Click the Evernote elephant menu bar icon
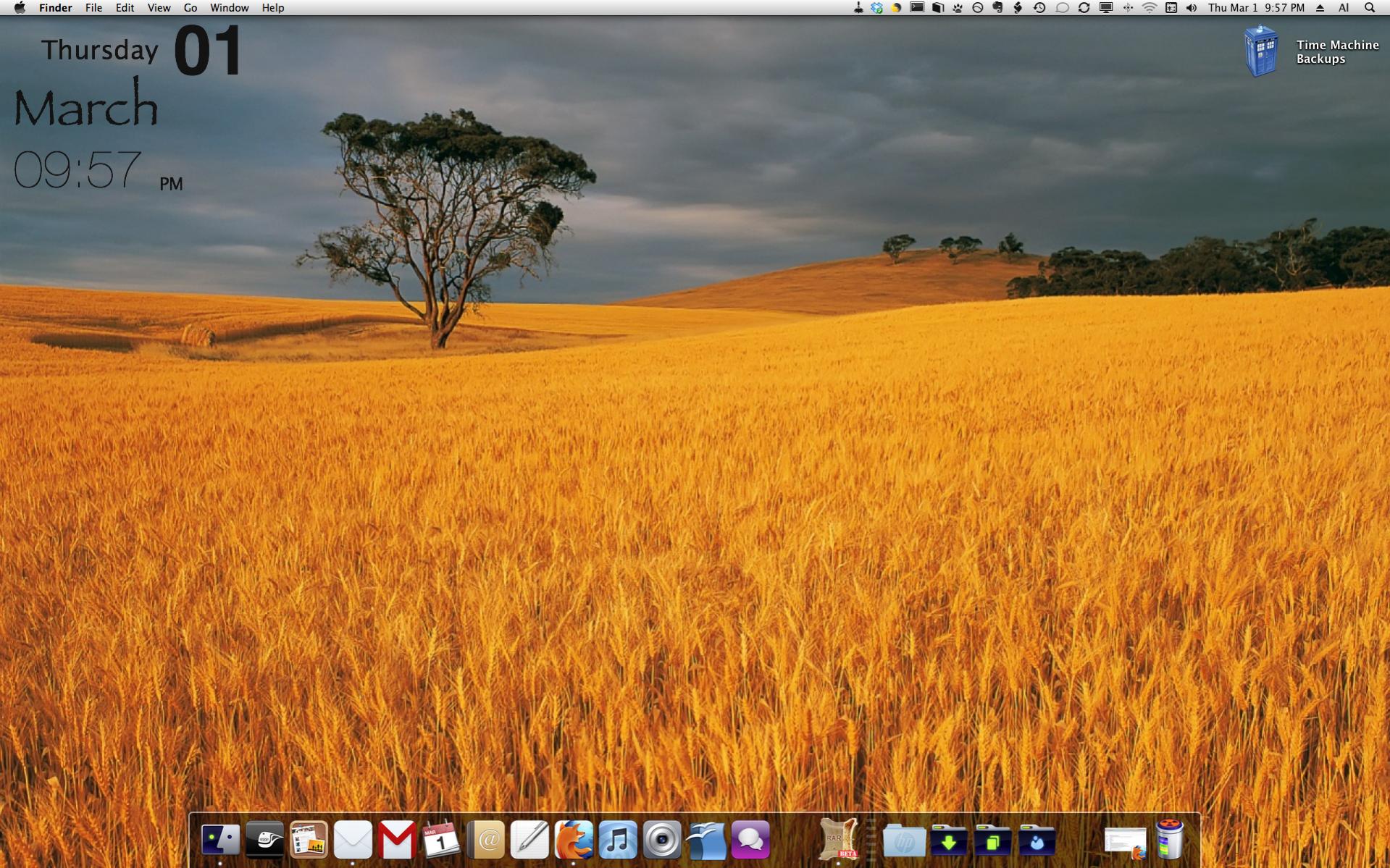This screenshot has width=1390, height=868. pyautogui.click(x=997, y=7)
